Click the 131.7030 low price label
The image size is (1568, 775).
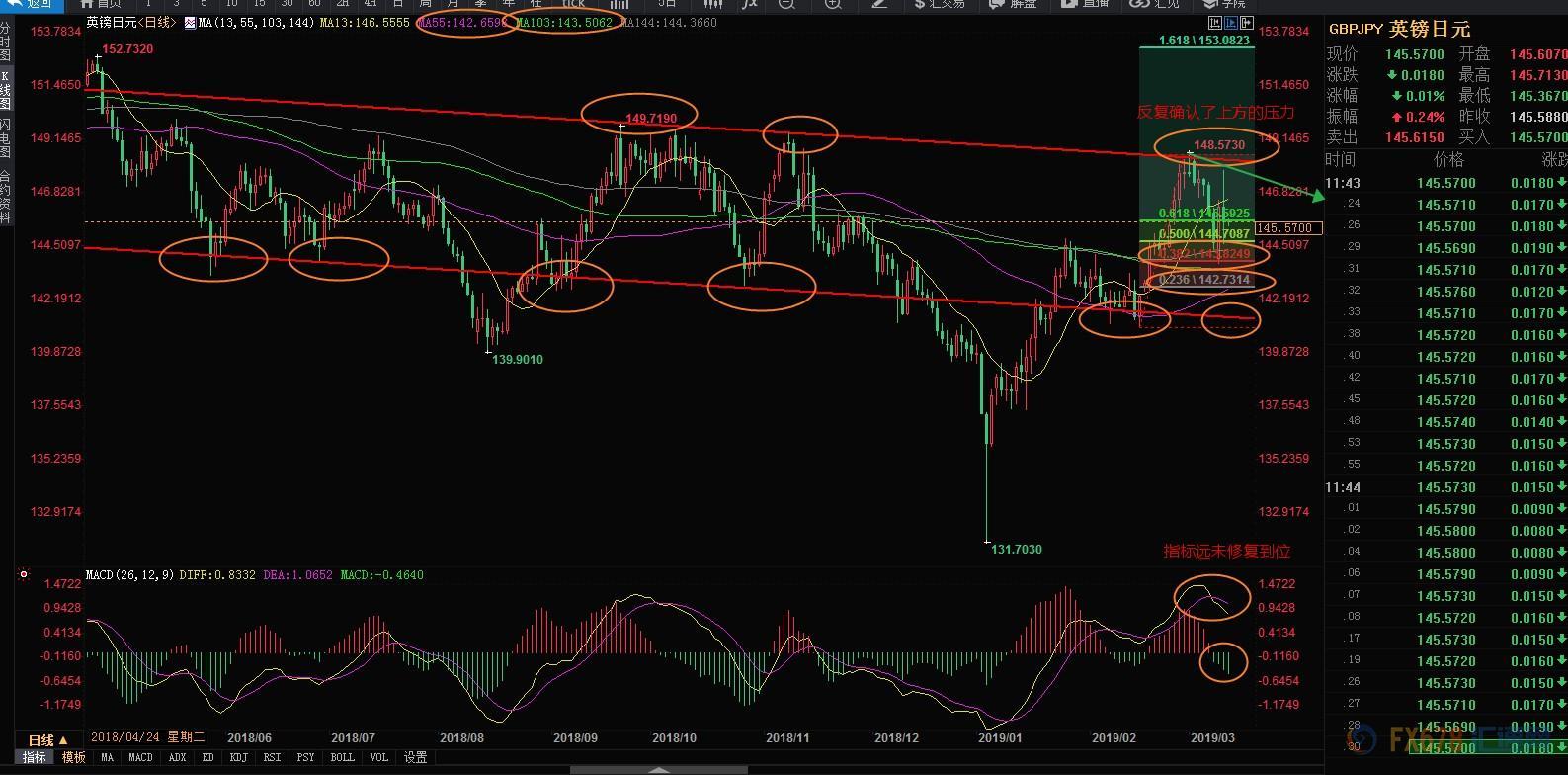coord(1017,549)
